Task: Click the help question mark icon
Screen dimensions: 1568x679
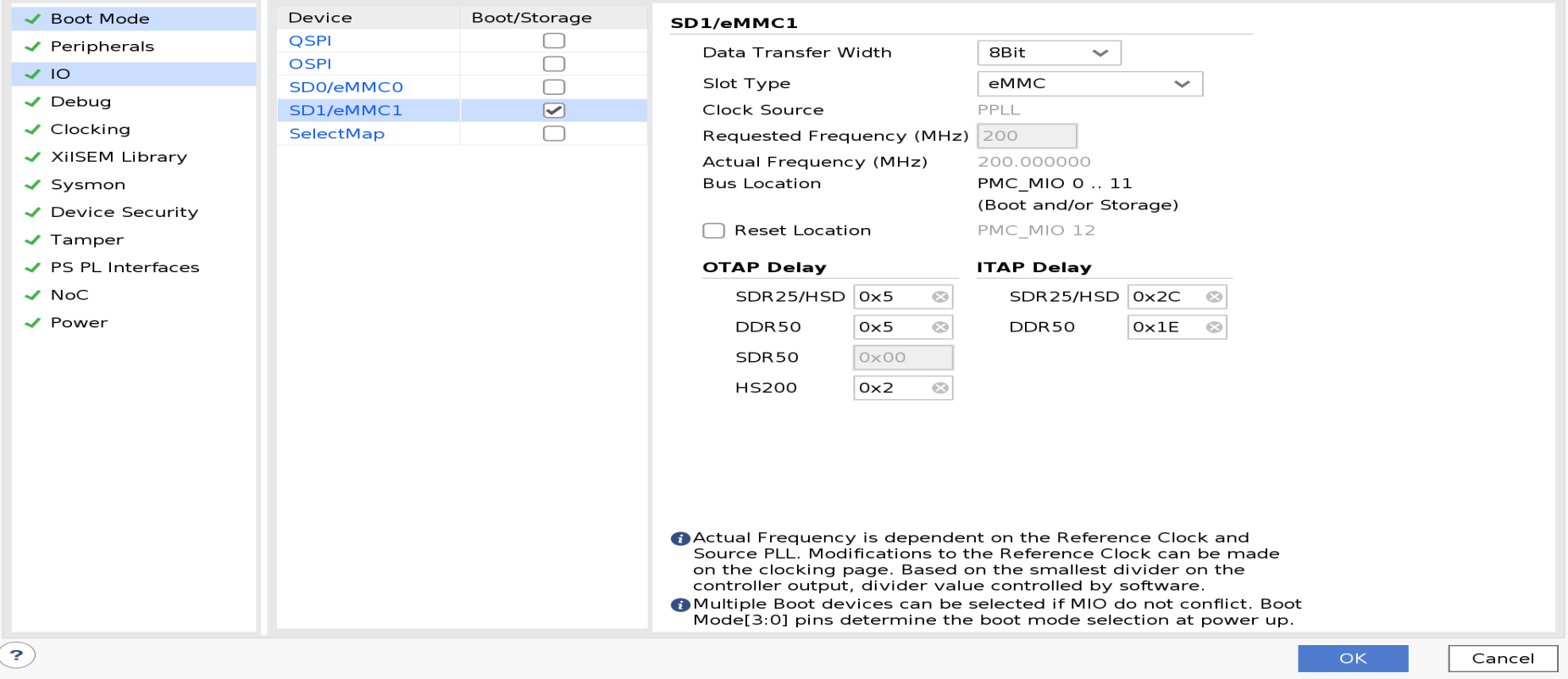Action: (x=17, y=655)
